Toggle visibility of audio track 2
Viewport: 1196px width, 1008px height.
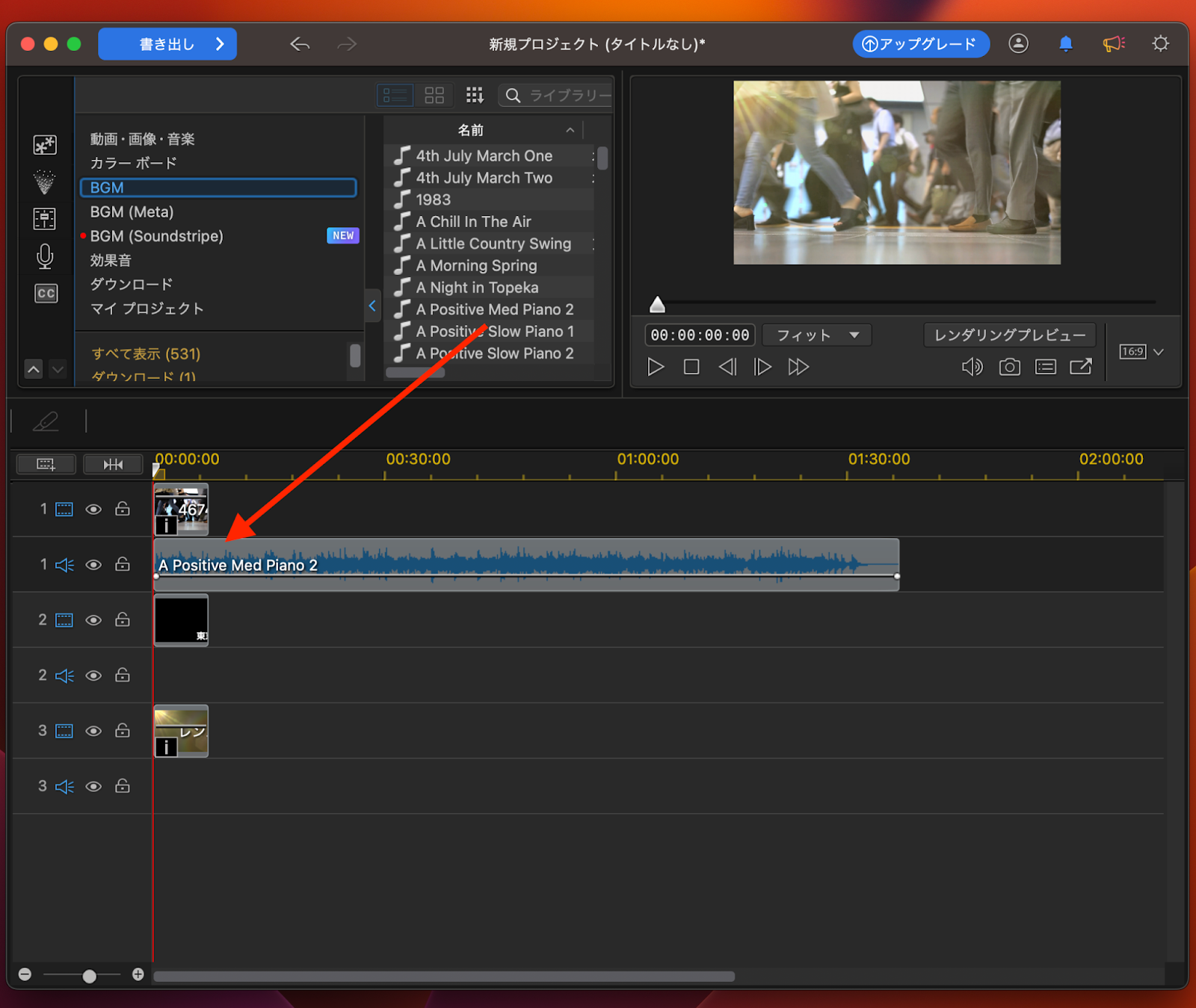(x=93, y=675)
